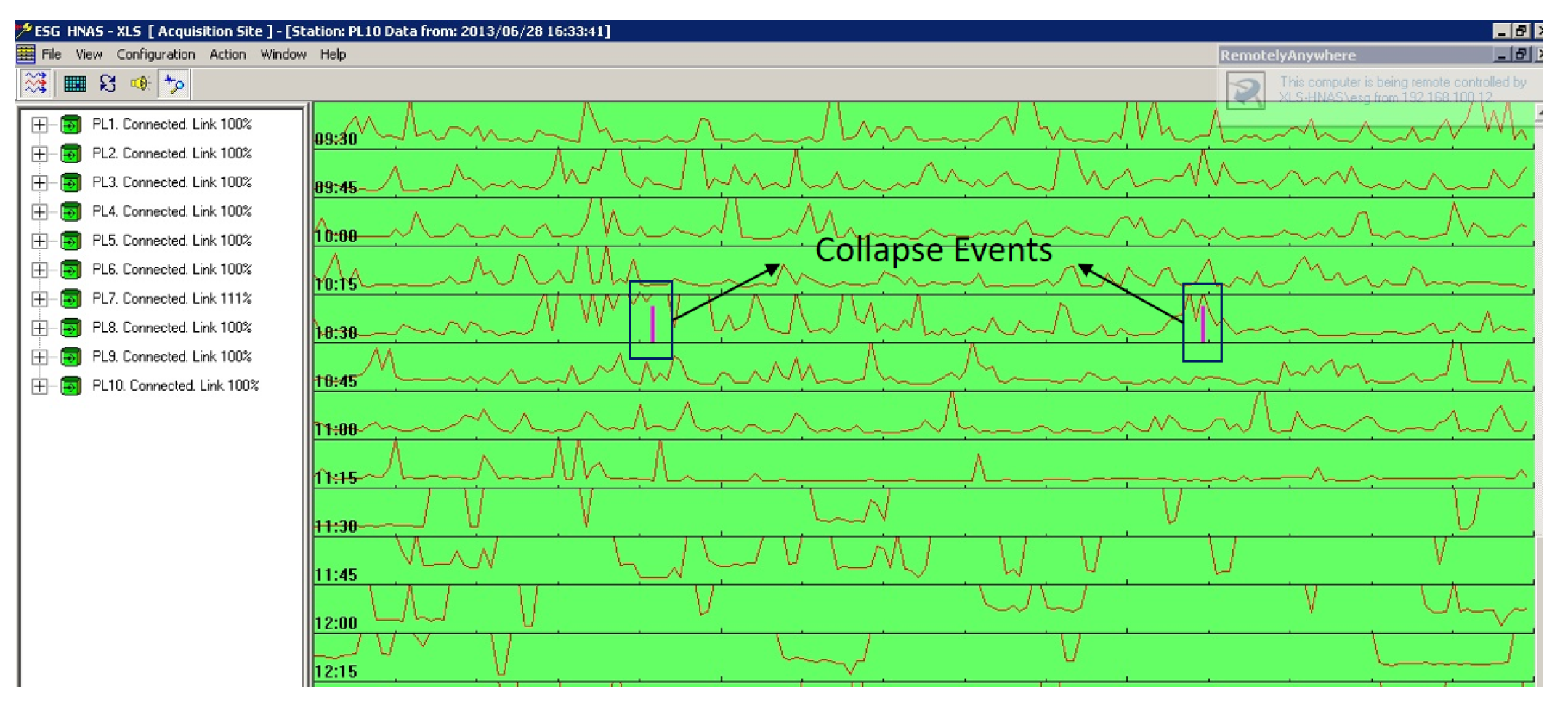Image resolution: width=1568 pixels, height=707 pixels.
Task: Open the Configuration menu
Action: click(155, 54)
